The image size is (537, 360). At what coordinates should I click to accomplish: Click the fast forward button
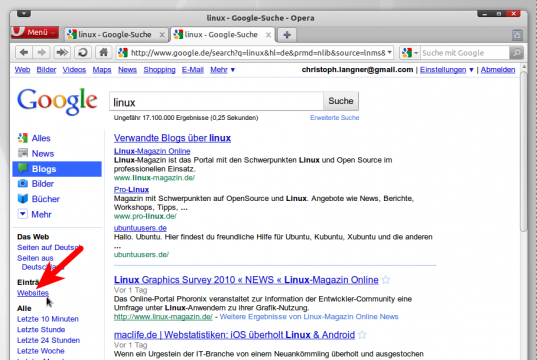[62, 53]
